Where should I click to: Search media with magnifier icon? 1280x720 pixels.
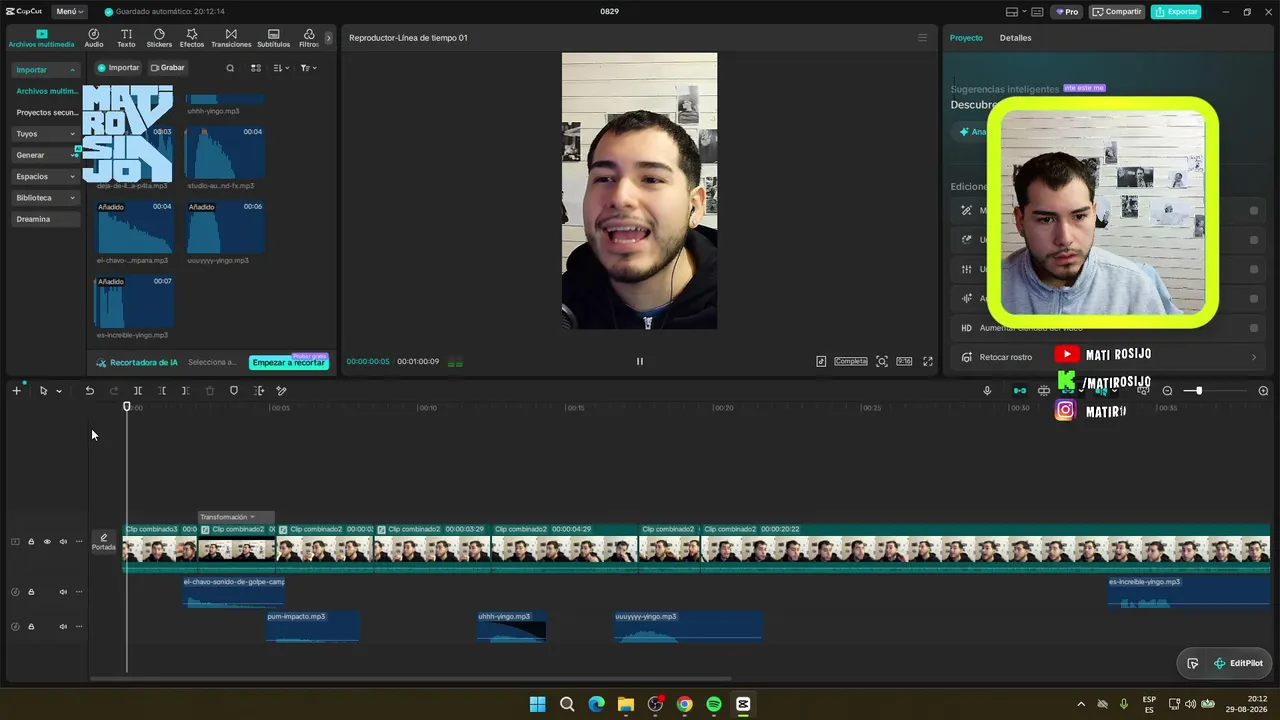point(230,68)
